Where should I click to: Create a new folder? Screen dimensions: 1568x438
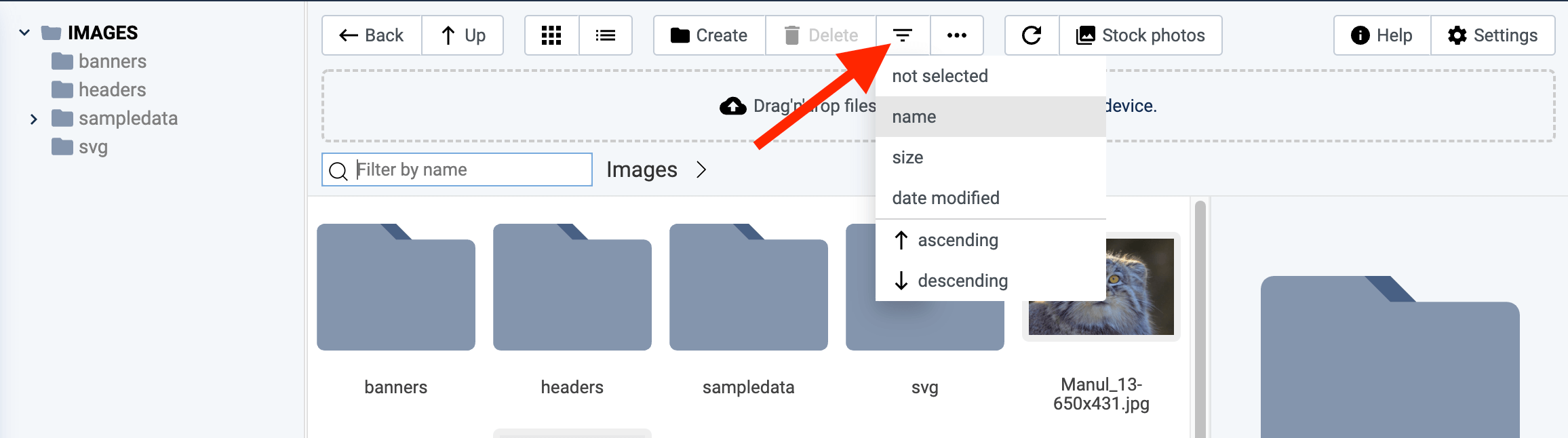tap(709, 35)
